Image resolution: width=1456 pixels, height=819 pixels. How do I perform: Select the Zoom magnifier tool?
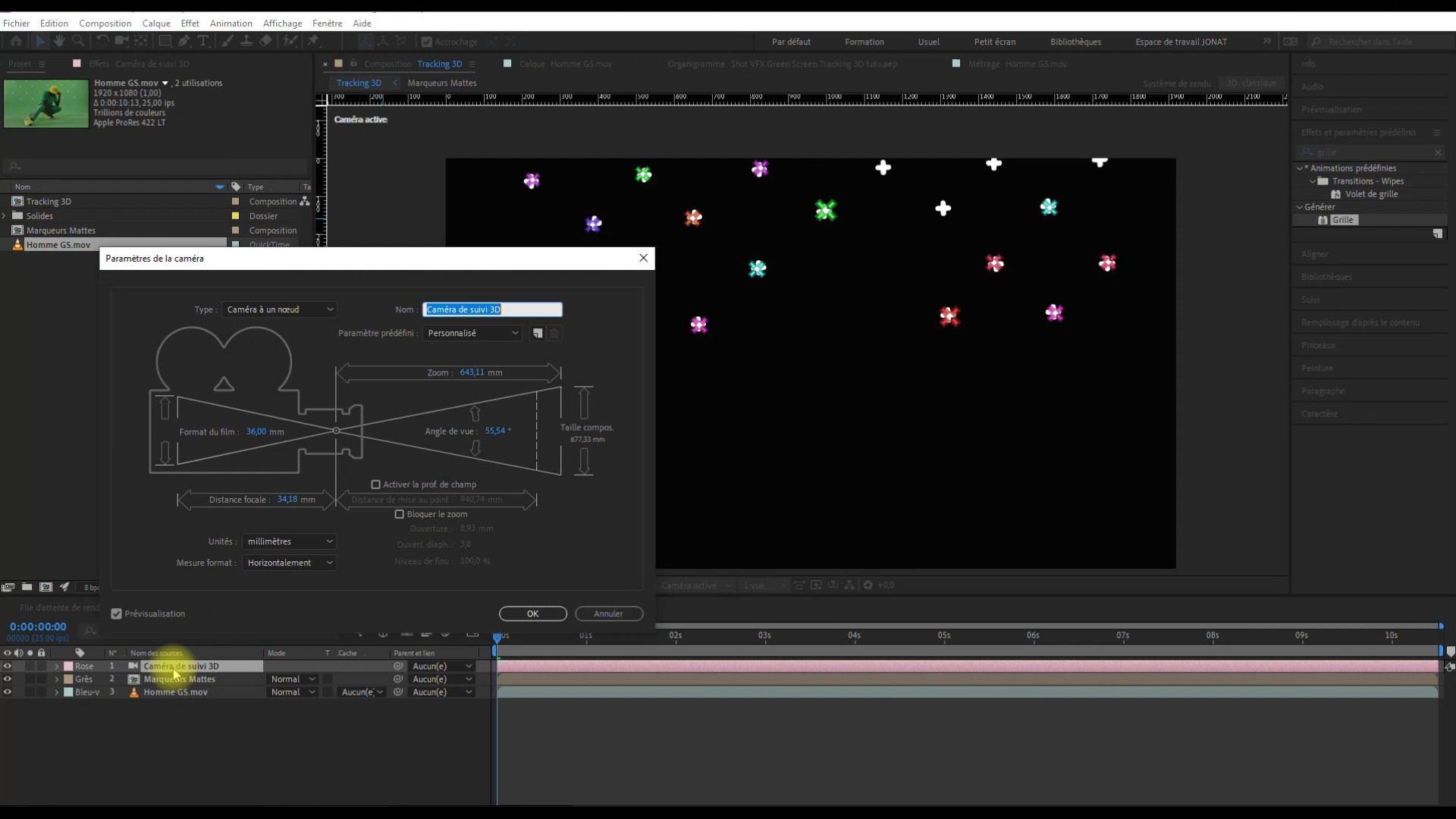[x=78, y=41]
